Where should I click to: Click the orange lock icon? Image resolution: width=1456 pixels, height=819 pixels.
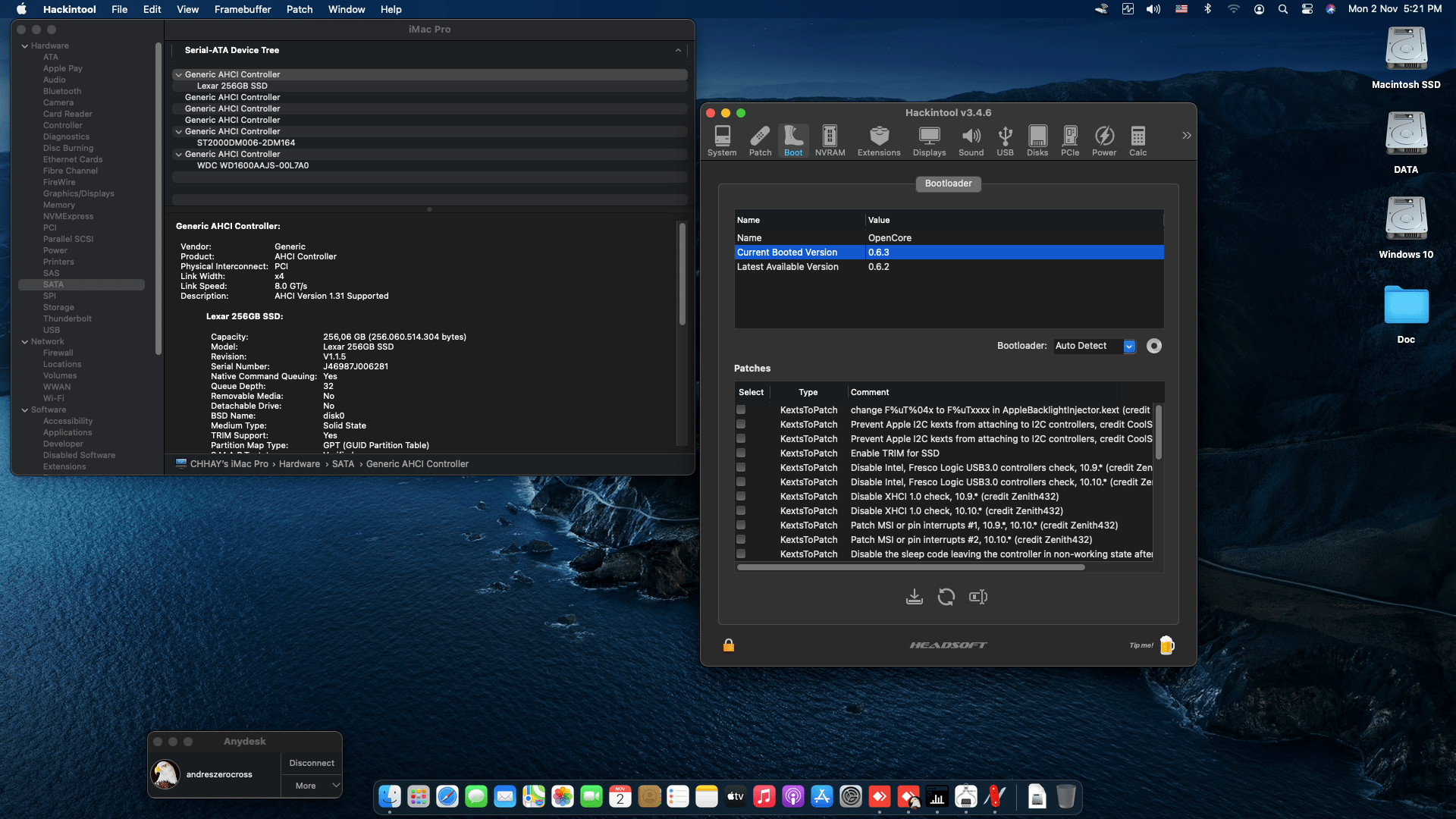pyautogui.click(x=728, y=645)
